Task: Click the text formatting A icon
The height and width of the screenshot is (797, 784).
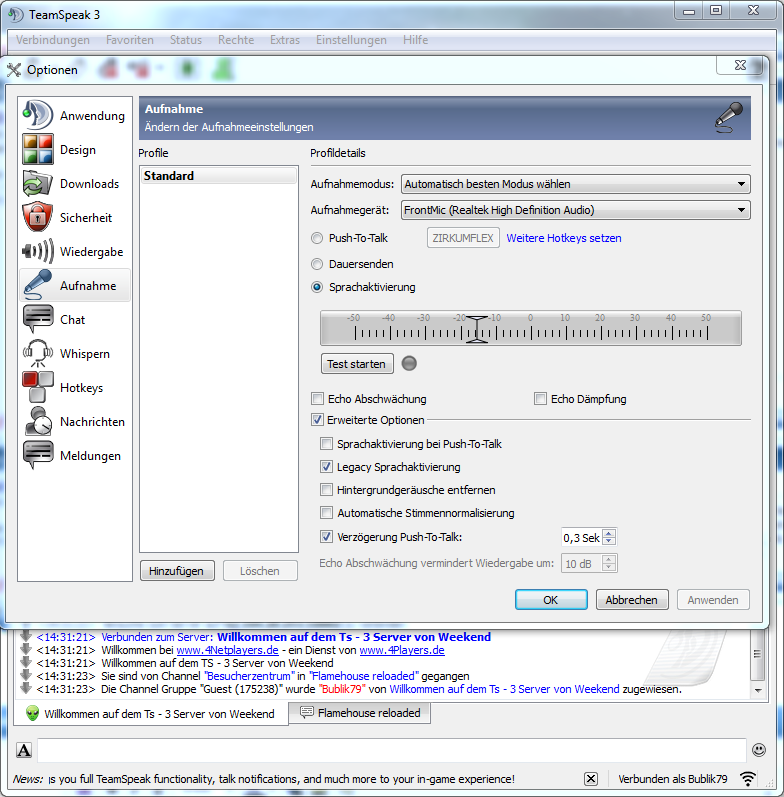Action: 24,750
